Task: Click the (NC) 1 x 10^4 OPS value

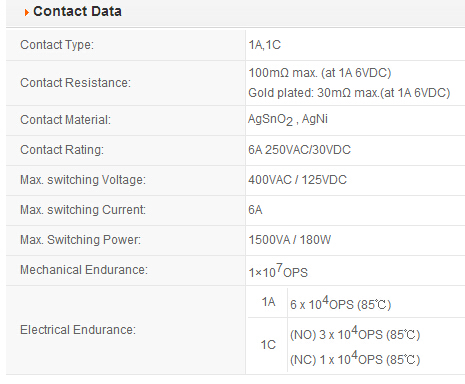Action: (355, 358)
